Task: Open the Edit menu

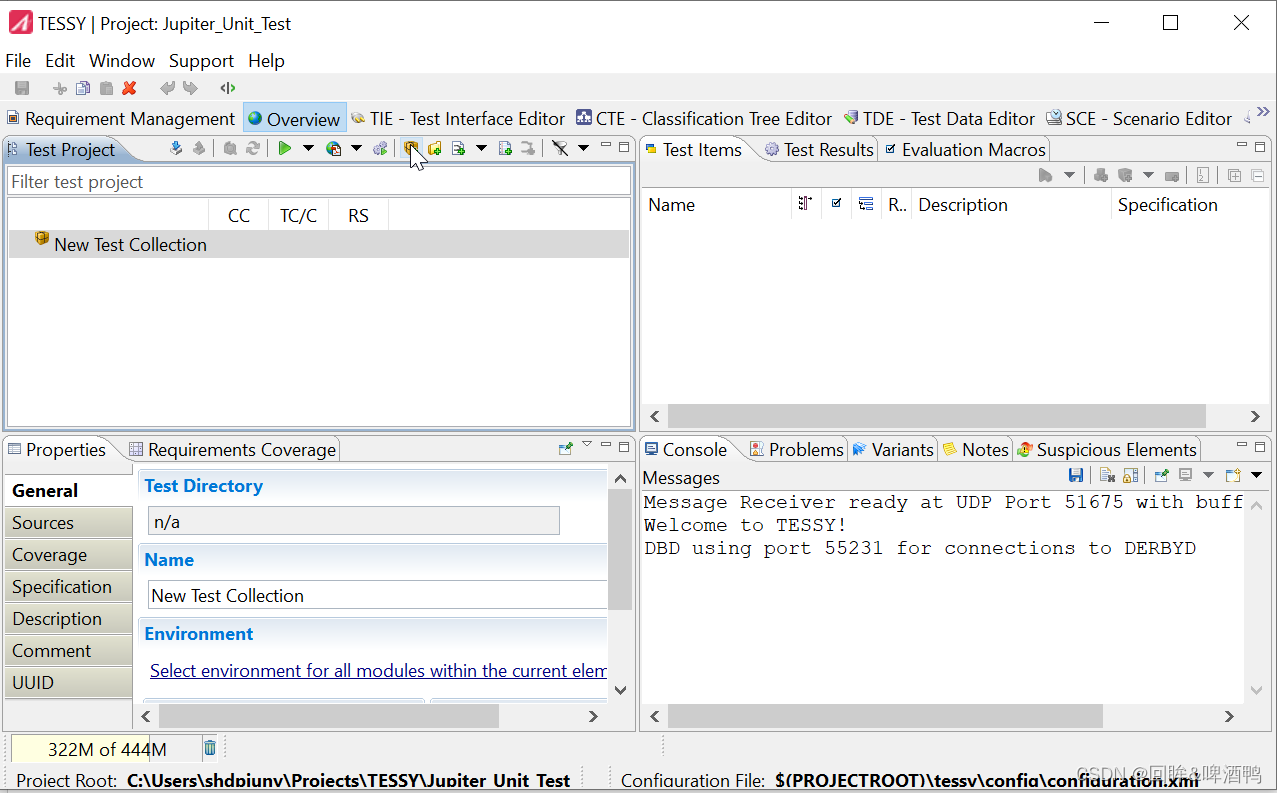Action: coord(60,61)
